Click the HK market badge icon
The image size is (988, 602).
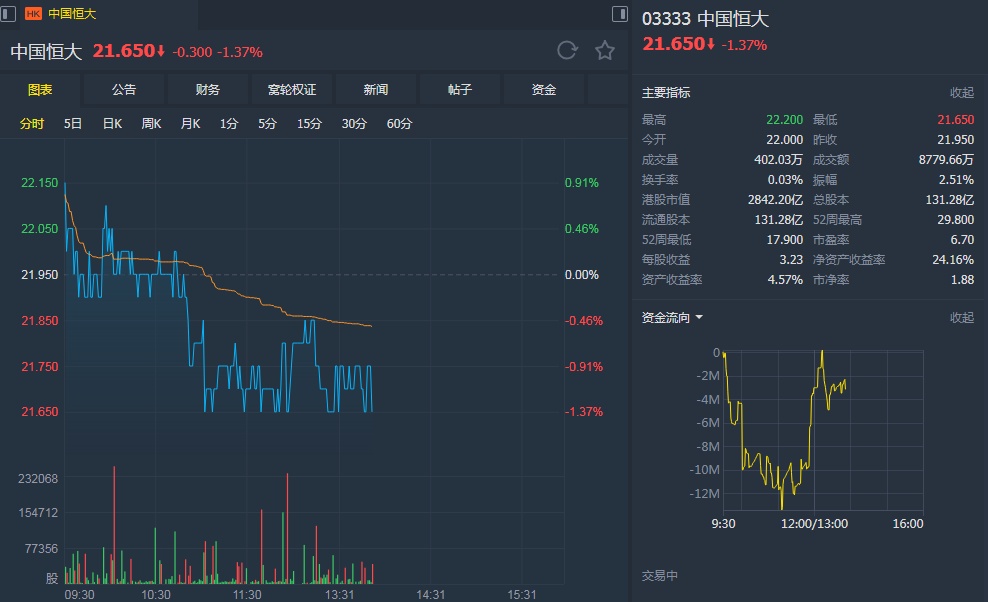pos(33,13)
